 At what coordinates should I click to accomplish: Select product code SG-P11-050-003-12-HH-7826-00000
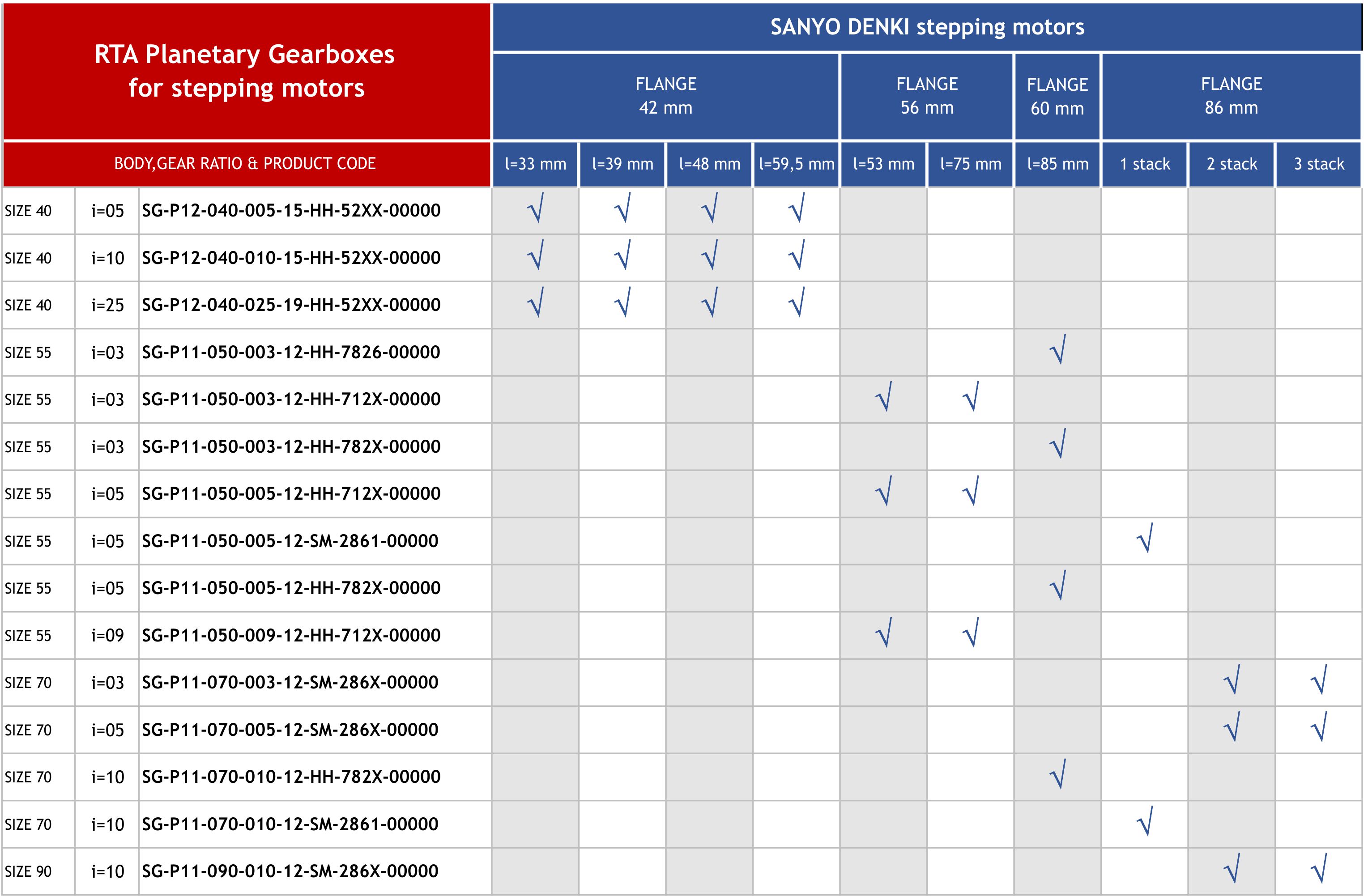pyautogui.click(x=291, y=352)
